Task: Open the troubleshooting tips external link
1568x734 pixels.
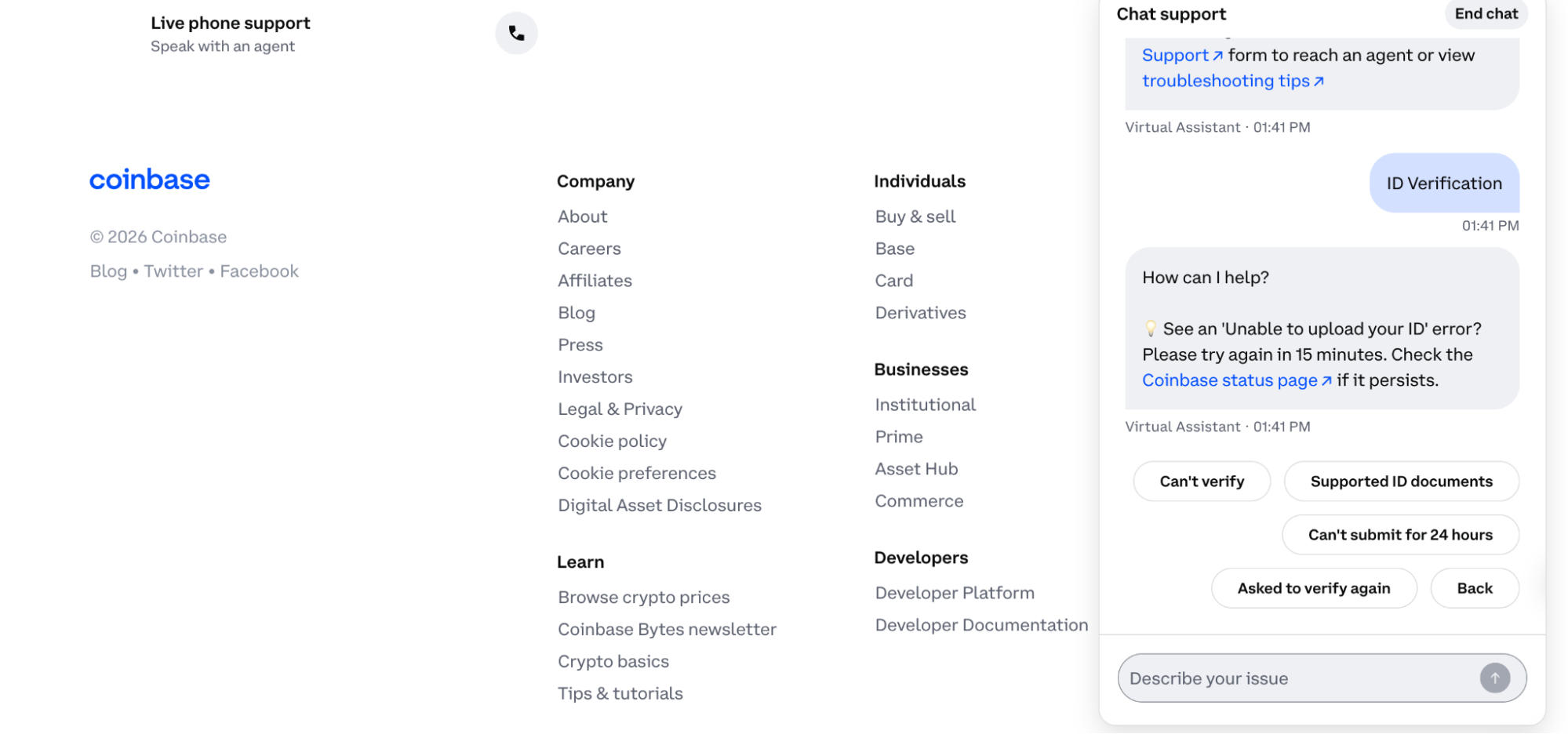Action: 1227,80
